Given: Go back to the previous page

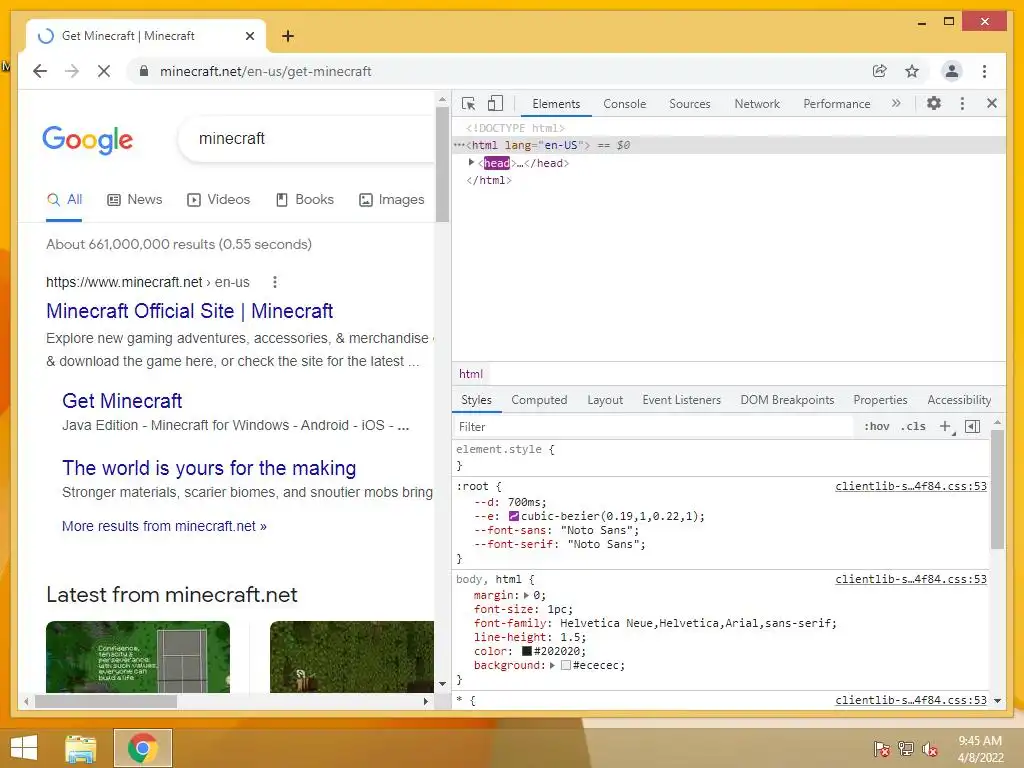Looking at the screenshot, I should (40, 71).
